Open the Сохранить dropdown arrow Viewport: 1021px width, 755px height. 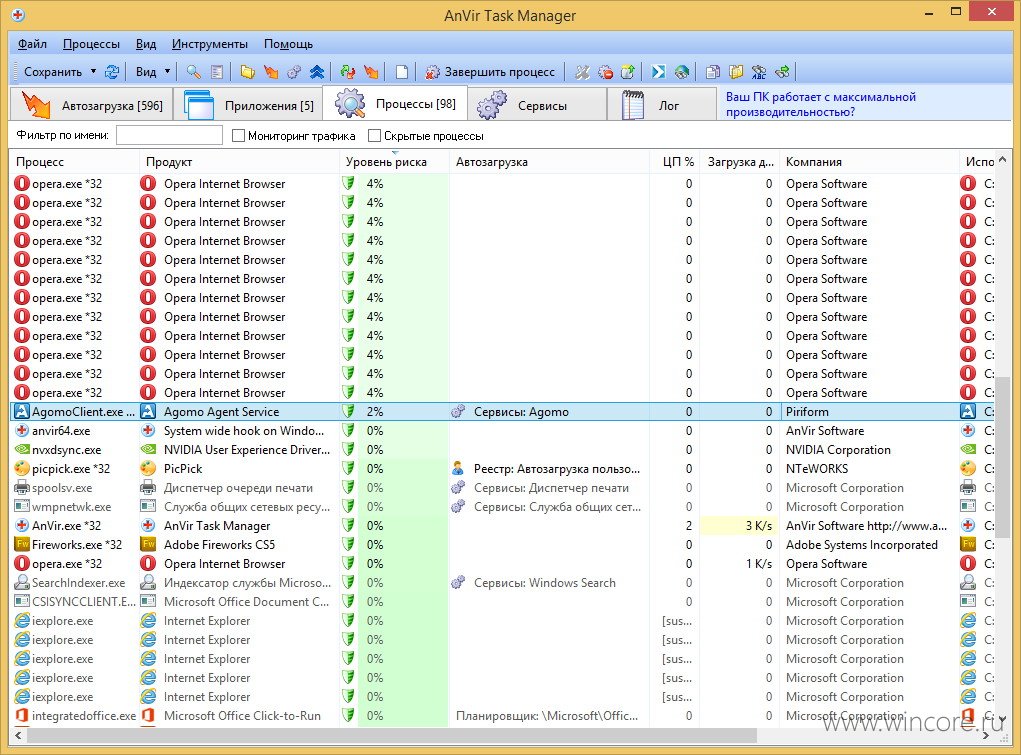[93, 72]
